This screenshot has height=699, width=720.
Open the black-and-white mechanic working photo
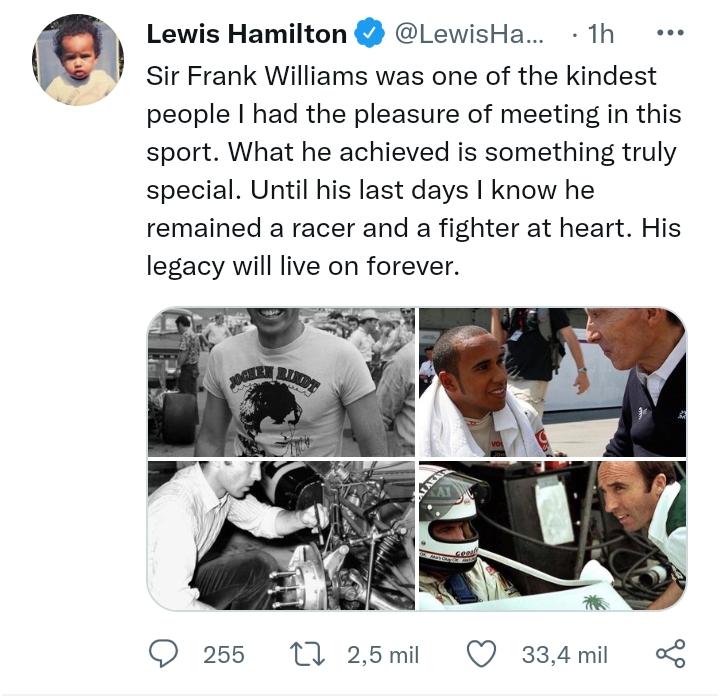pyautogui.click(x=281, y=536)
